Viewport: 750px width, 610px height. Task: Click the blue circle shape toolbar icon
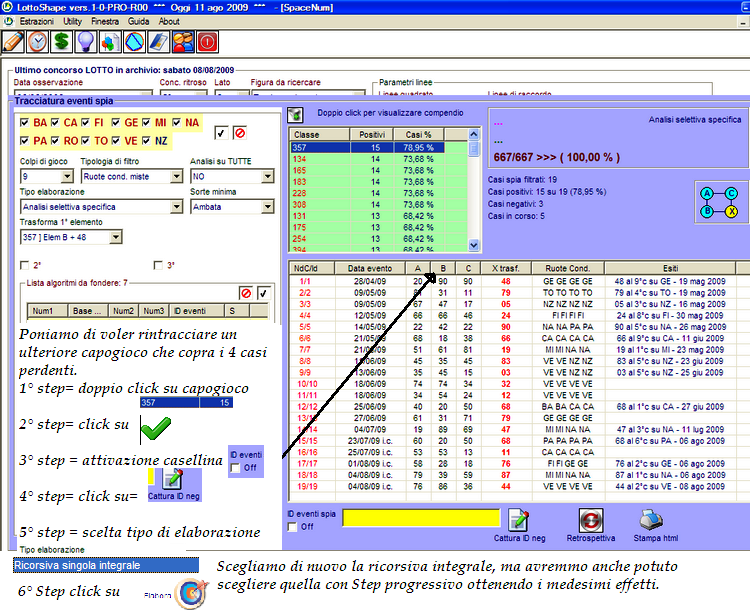click(134, 42)
